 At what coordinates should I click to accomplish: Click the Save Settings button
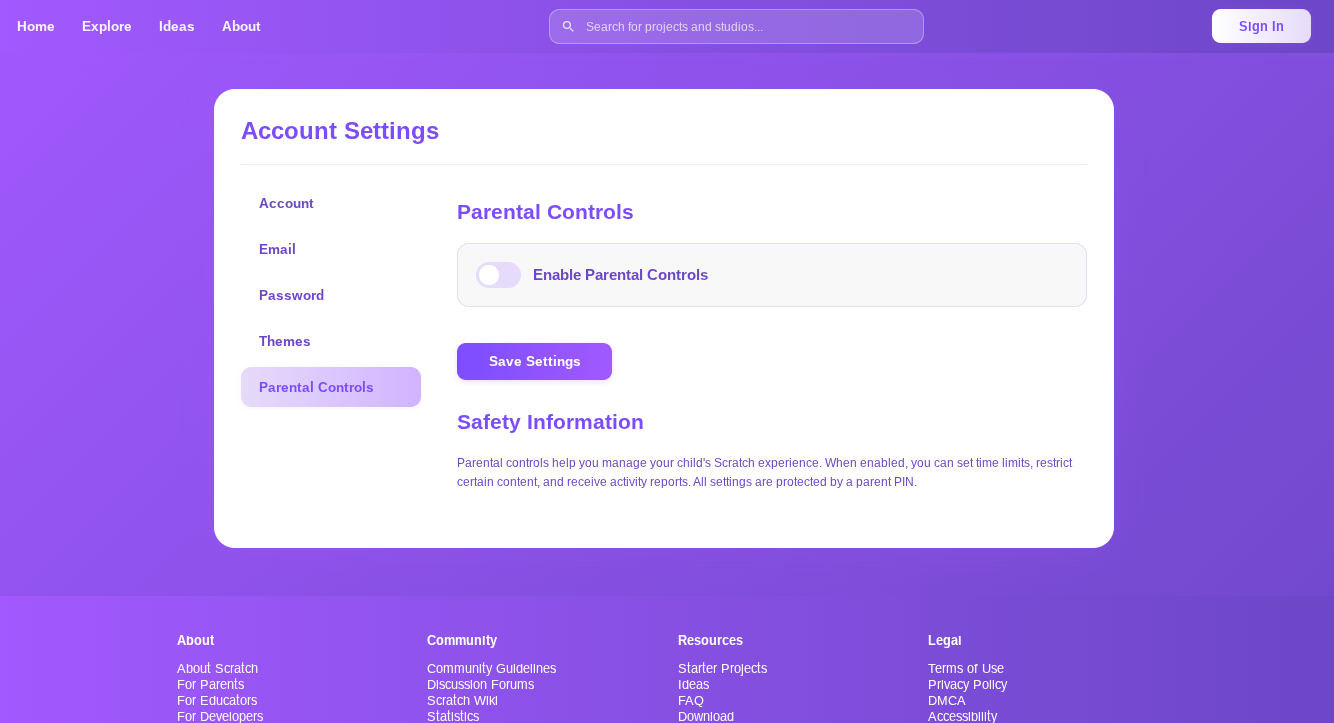534,361
